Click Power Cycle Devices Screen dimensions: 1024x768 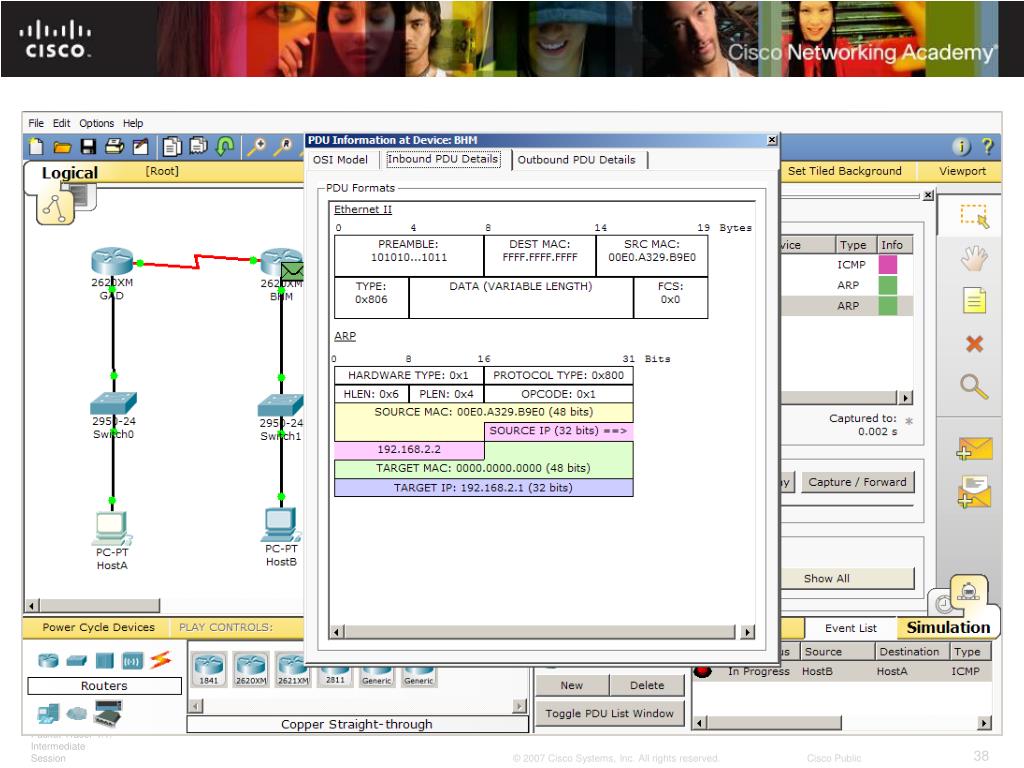tap(99, 627)
